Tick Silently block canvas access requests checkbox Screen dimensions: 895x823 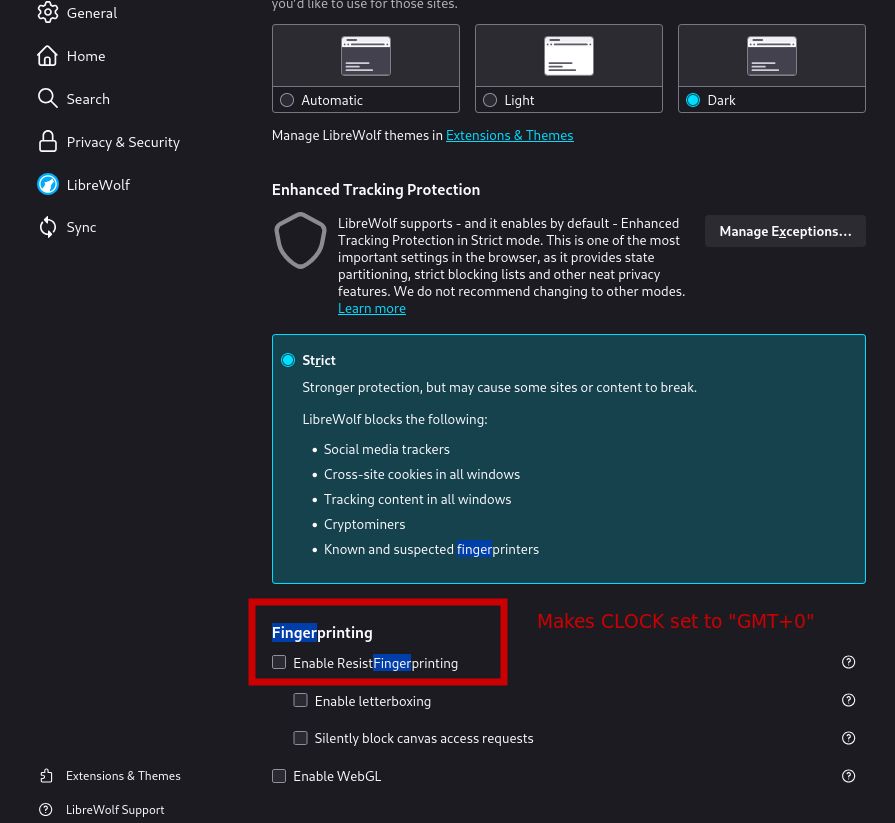[x=300, y=738]
